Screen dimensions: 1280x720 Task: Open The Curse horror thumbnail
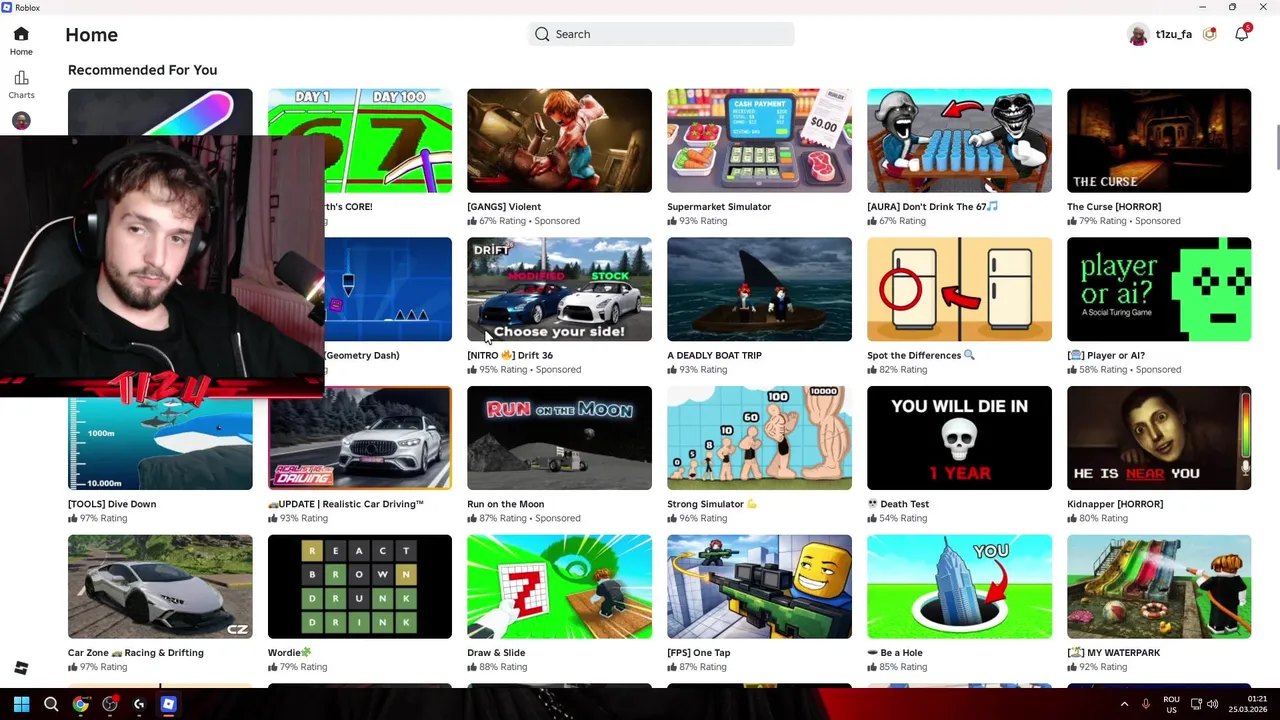tap(1159, 140)
